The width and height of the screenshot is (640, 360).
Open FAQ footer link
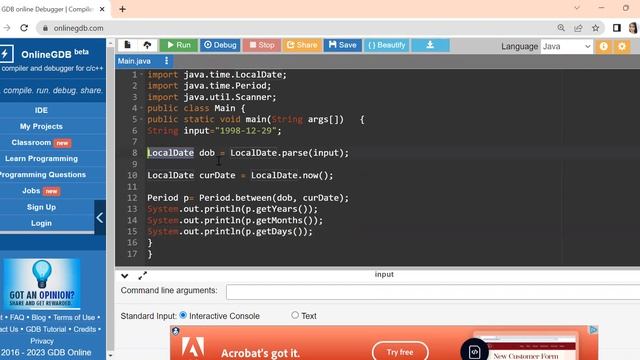point(17,317)
